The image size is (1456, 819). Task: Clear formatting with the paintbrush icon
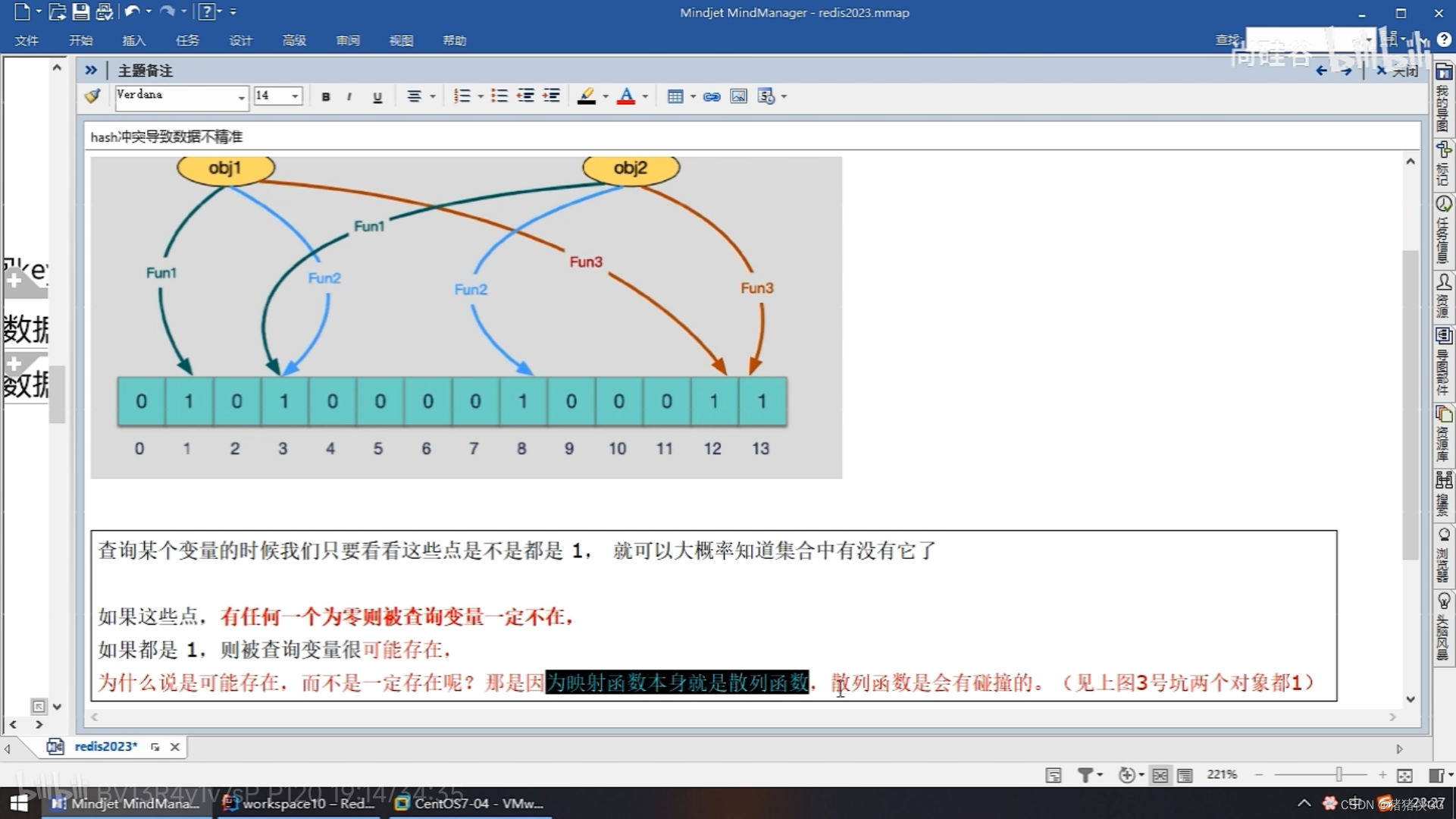93,96
